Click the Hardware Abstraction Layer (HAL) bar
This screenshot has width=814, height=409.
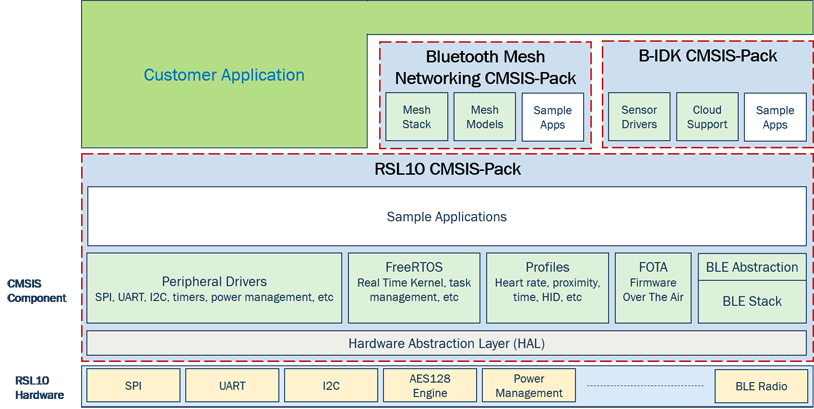coord(446,343)
